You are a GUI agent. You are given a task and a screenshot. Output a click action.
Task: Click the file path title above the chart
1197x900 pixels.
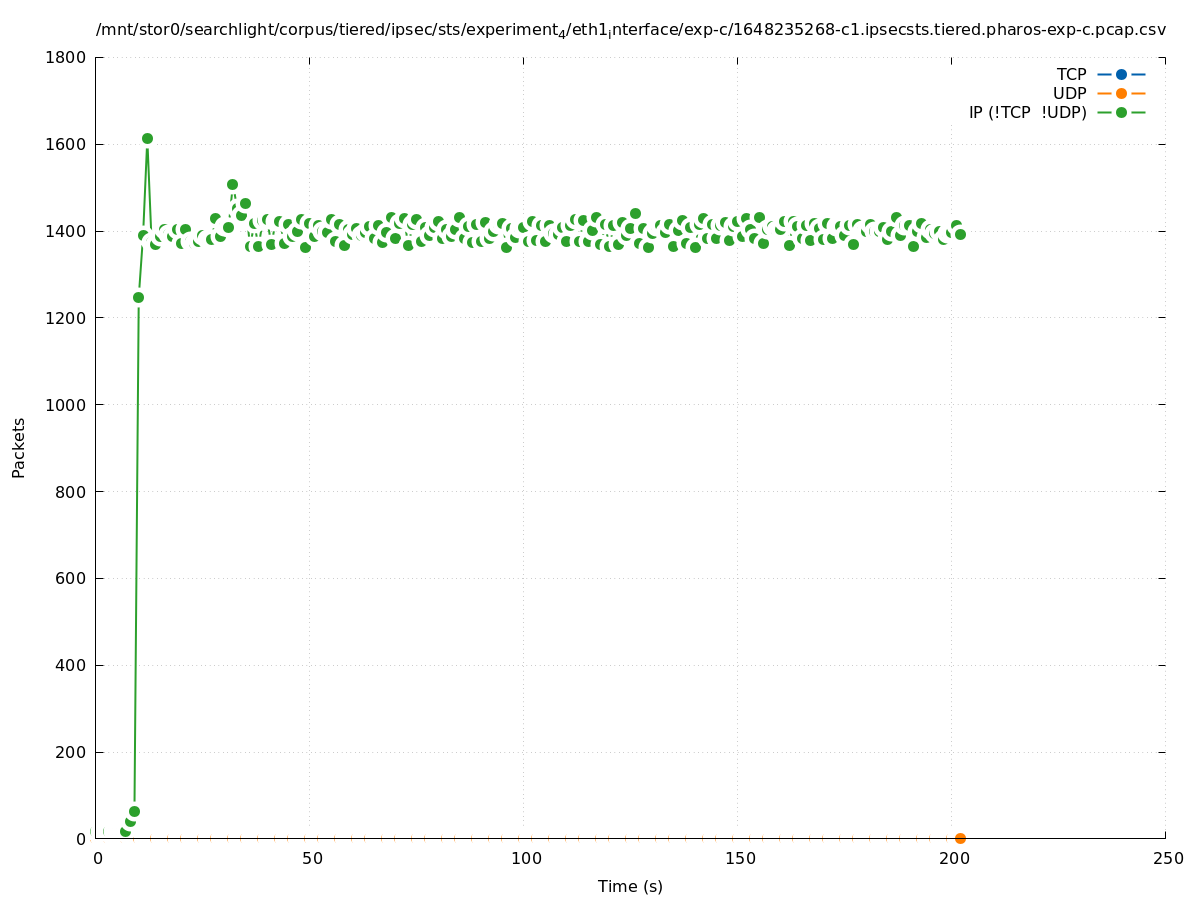tap(630, 30)
